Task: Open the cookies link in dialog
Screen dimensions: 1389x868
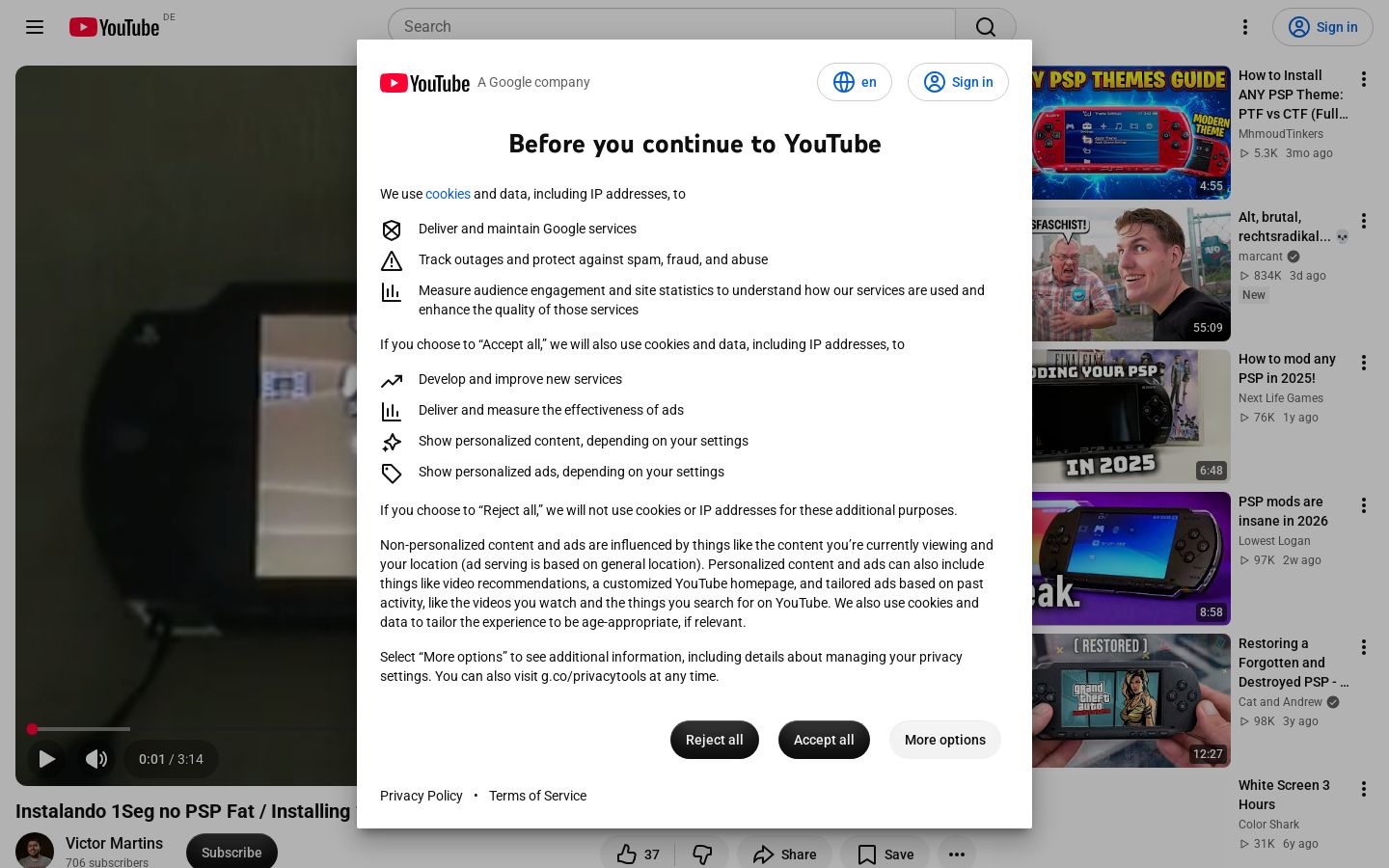Action: pos(448,194)
